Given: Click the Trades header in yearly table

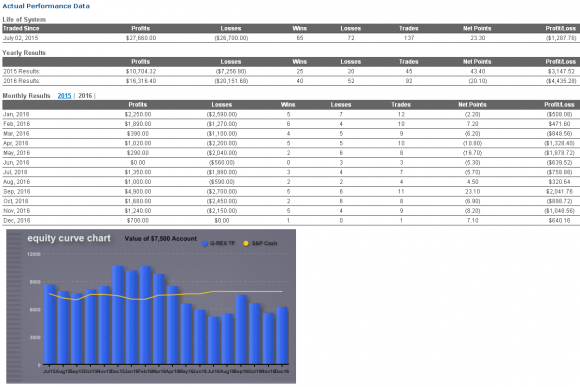Looking at the screenshot, I should 409,61.
